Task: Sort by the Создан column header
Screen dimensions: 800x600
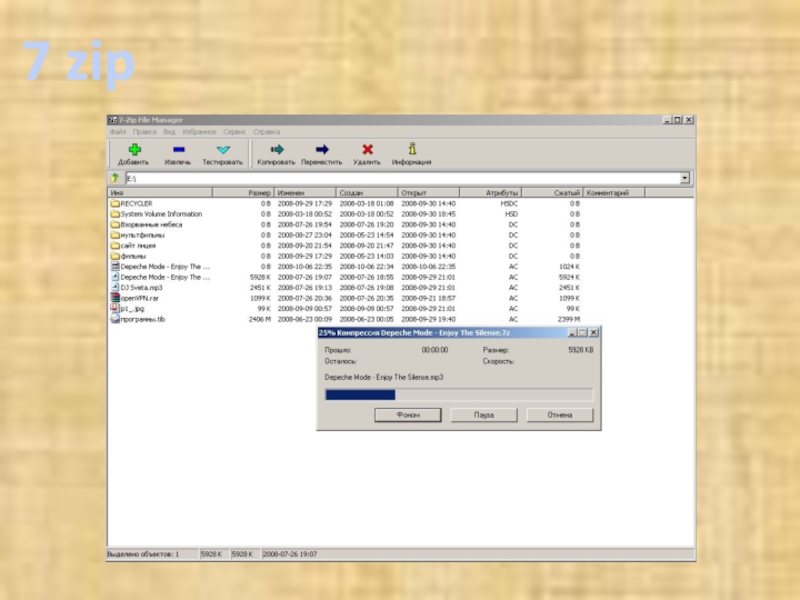Action: pos(367,193)
